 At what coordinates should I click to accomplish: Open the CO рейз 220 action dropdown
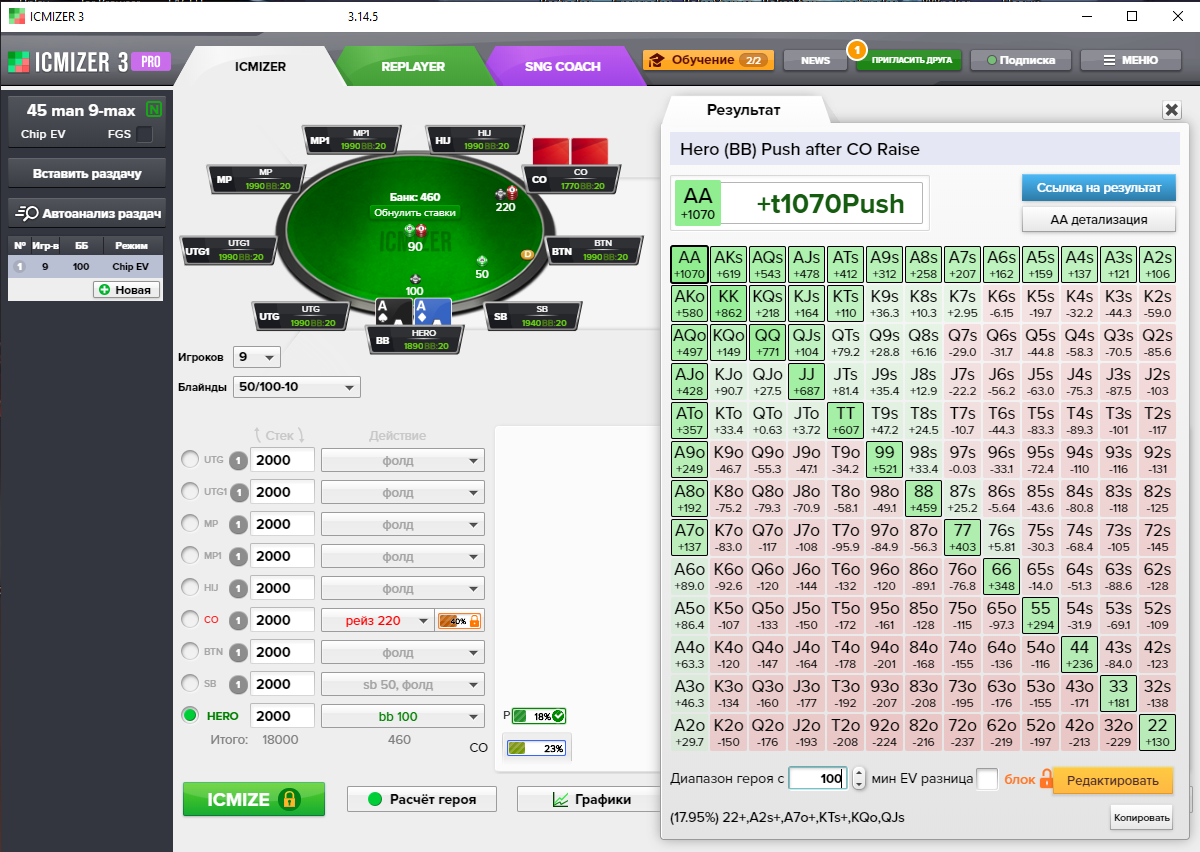pyautogui.click(x=377, y=621)
